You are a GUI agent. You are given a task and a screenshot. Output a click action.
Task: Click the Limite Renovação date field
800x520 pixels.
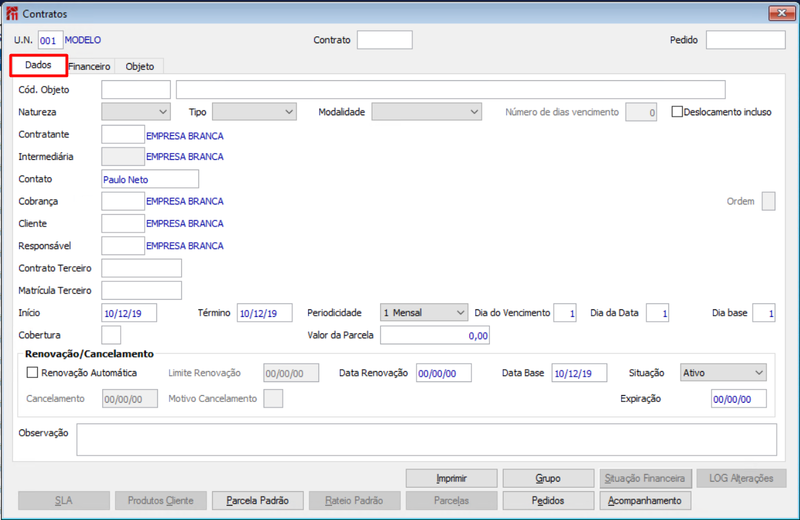point(291,373)
